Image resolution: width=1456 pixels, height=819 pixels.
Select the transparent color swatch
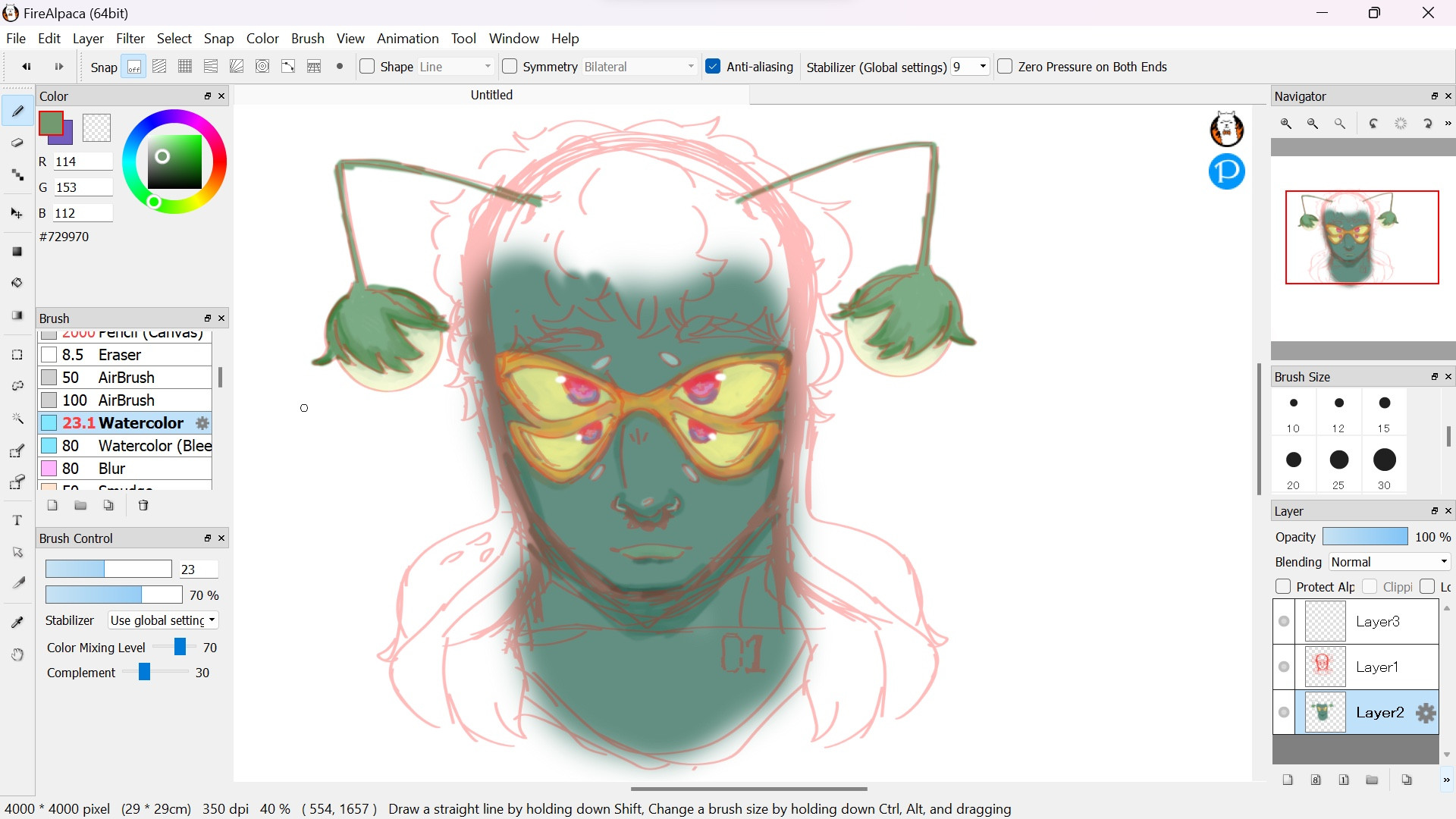[96, 128]
